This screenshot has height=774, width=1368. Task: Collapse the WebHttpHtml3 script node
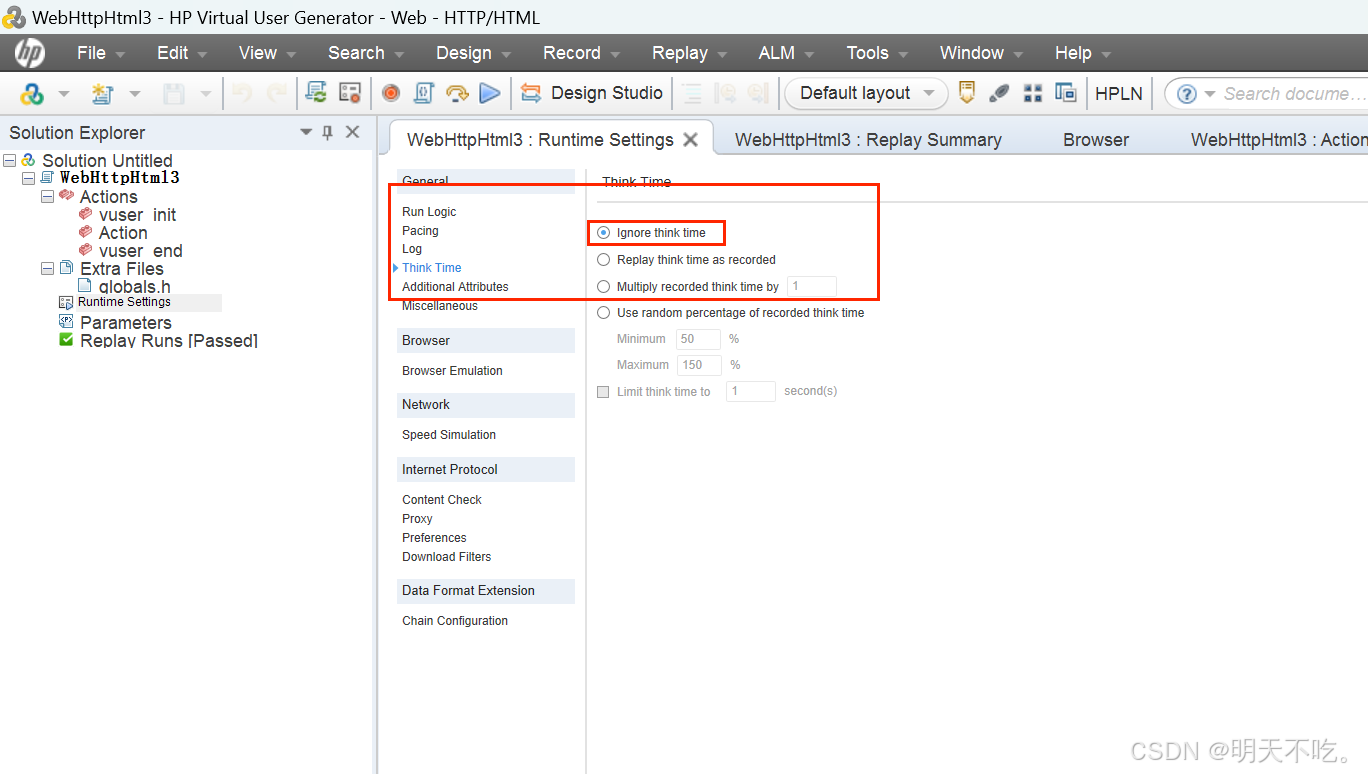[x=28, y=178]
